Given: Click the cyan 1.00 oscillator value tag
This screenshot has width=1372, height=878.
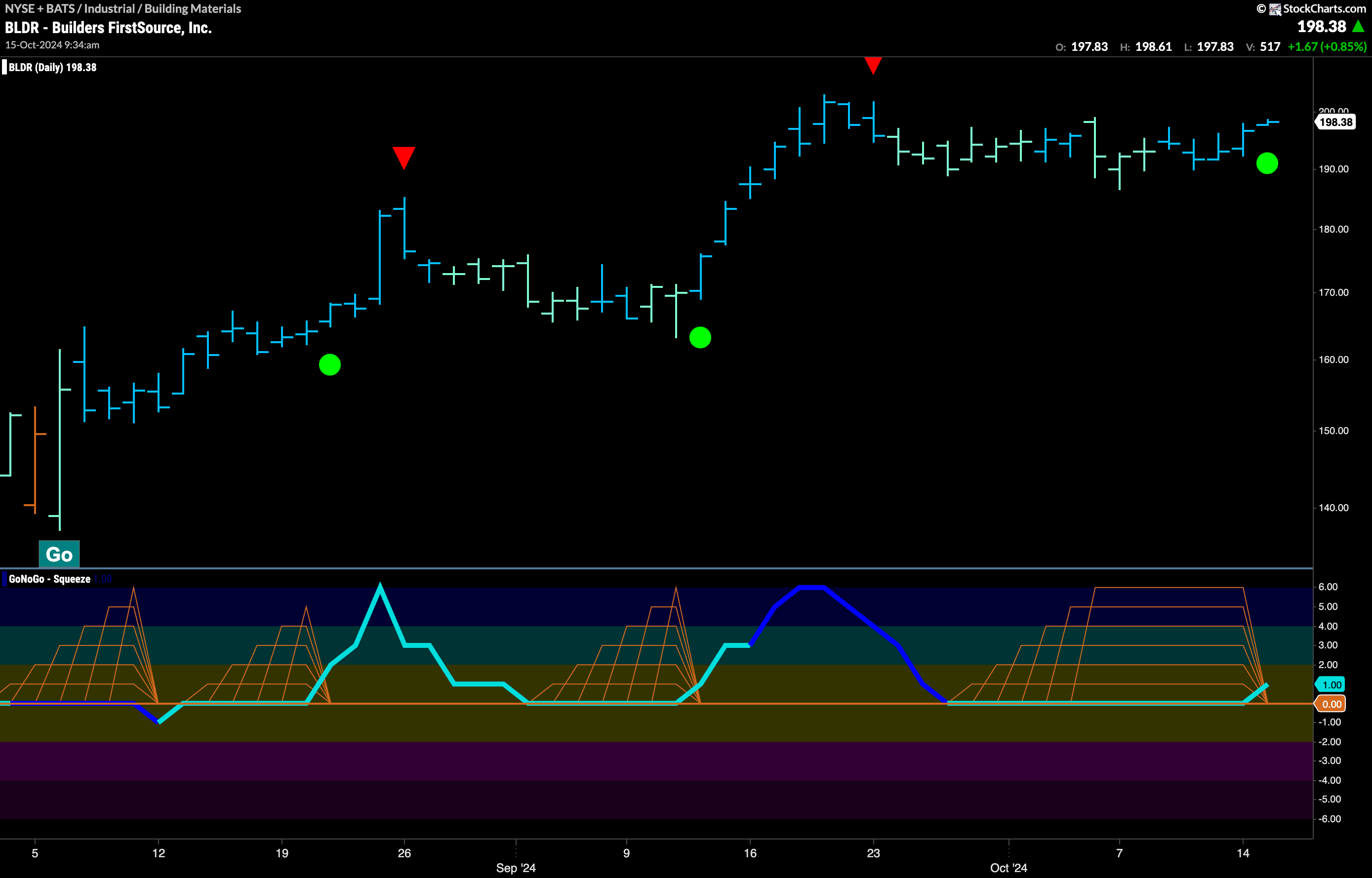Looking at the screenshot, I should 1331,685.
